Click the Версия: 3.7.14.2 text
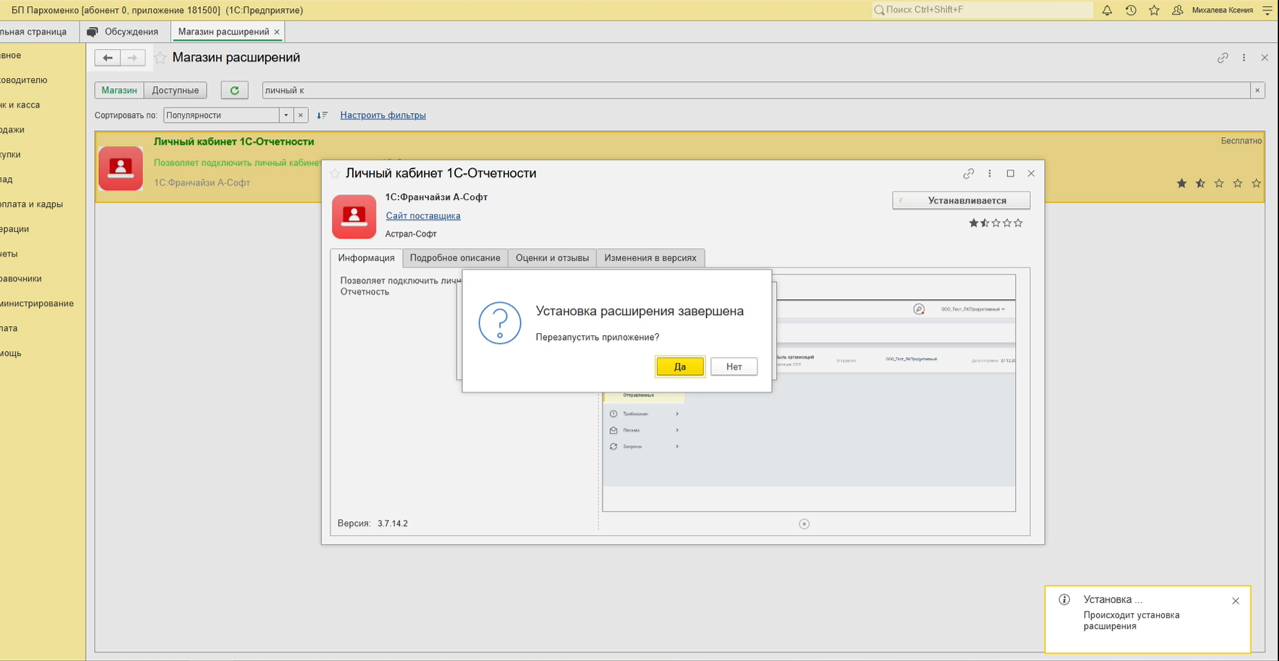The width and height of the screenshot is (1279, 661). (x=373, y=524)
